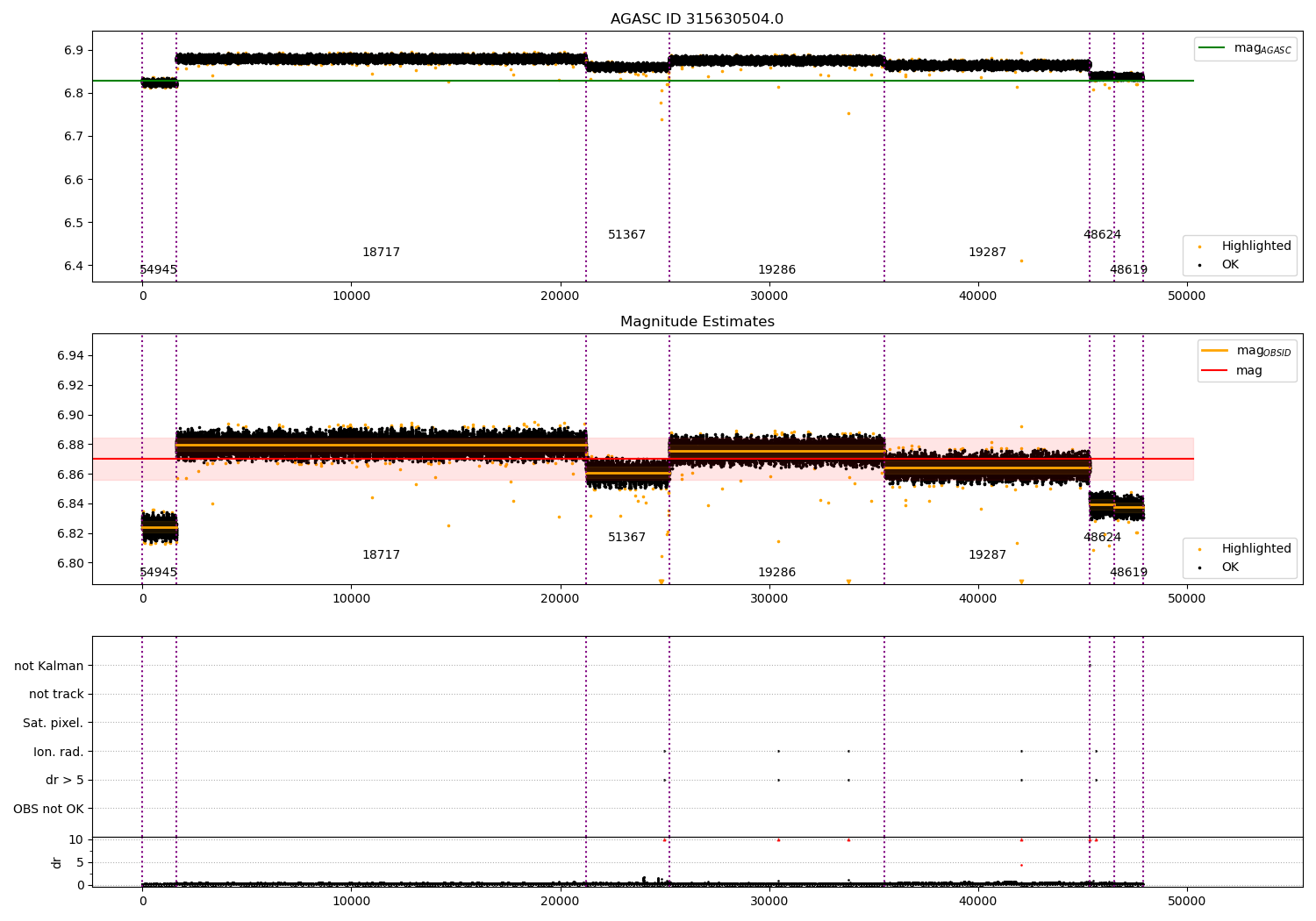Click y-tick 10 on the dr axis
This screenshot has height=921, width=1316.
point(76,839)
